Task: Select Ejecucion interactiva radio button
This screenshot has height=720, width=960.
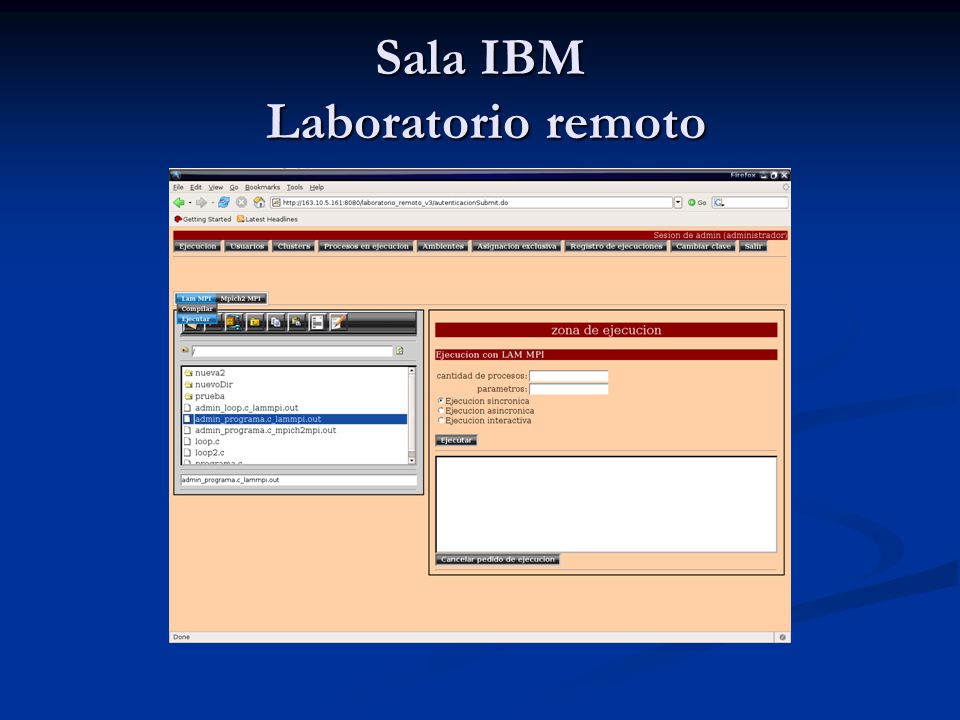Action: click(441, 420)
